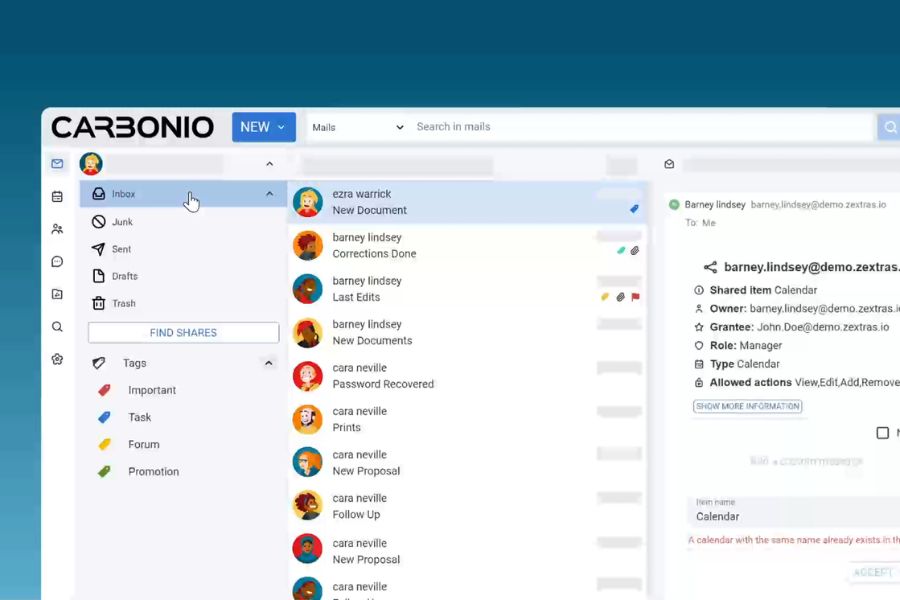Image resolution: width=900 pixels, height=600 pixels.
Task: Open cara neville Prints mail
Action: coord(468,419)
